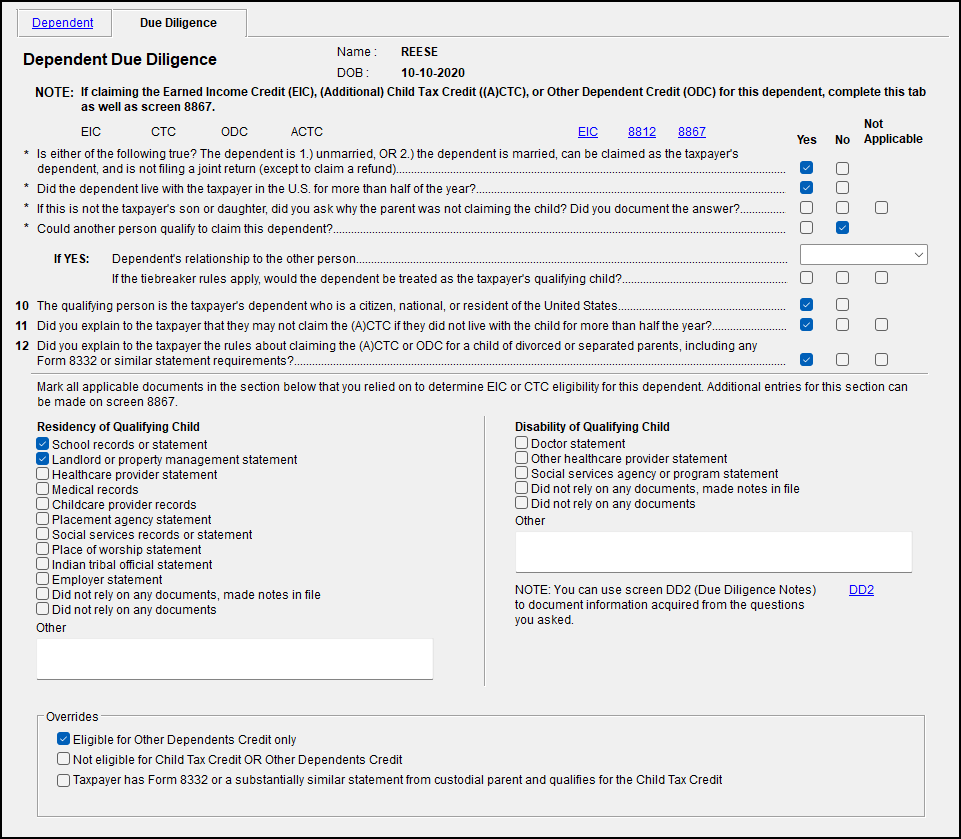
Task: Open the EIC screen link
Action: pos(587,132)
